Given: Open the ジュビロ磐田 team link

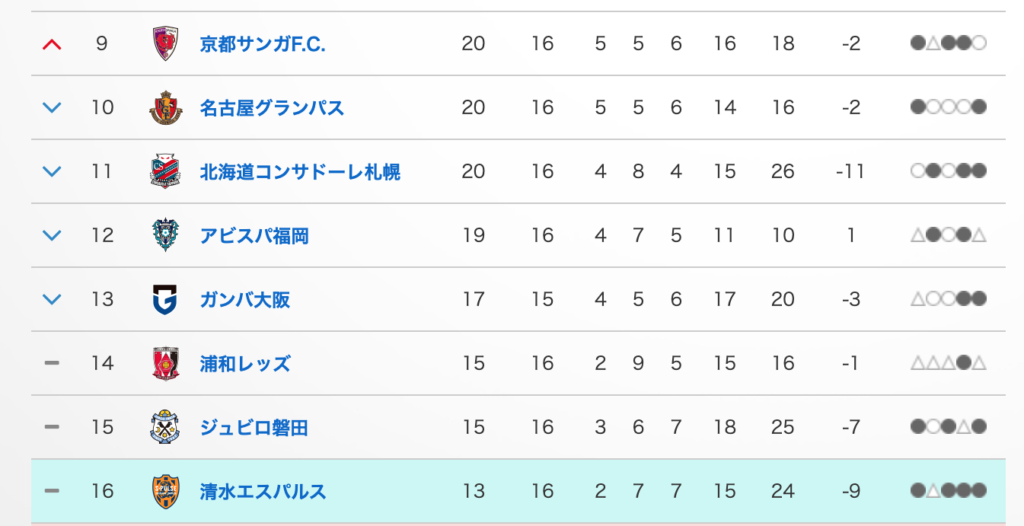Looking at the screenshot, I should (x=254, y=428).
